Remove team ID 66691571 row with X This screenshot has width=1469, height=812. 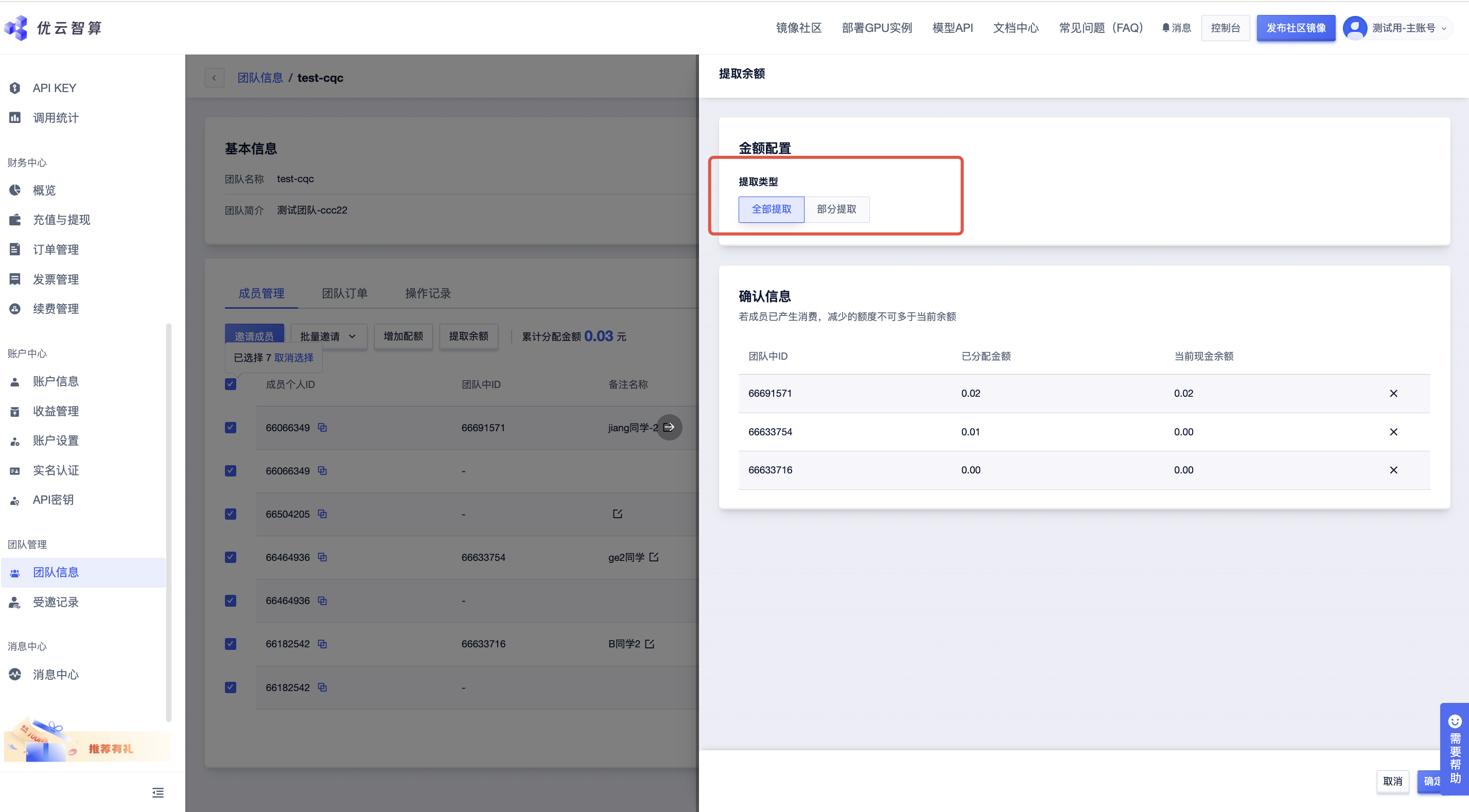pos(1393,394)
